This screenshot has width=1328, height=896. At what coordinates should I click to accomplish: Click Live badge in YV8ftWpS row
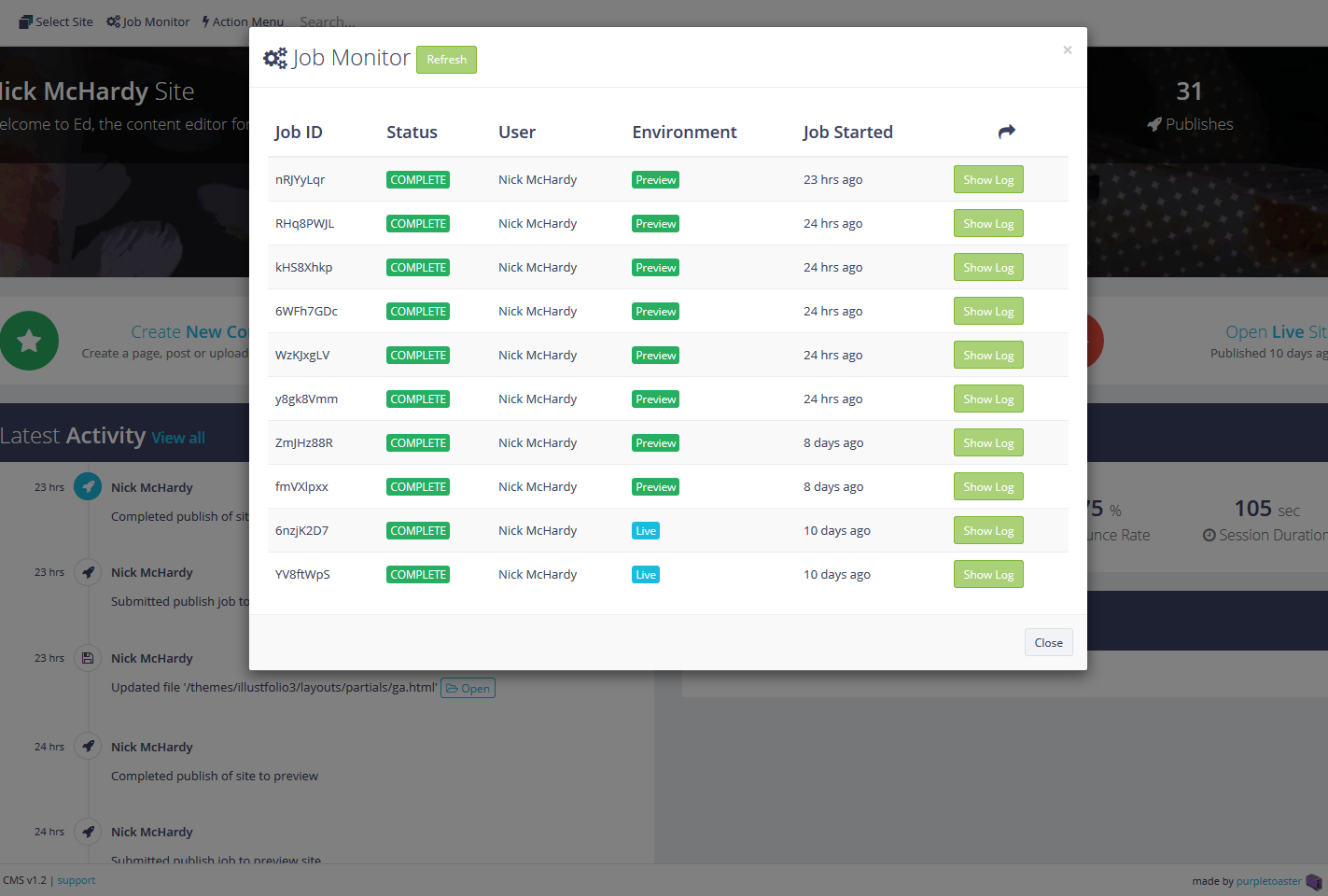(x=646, y=575)
